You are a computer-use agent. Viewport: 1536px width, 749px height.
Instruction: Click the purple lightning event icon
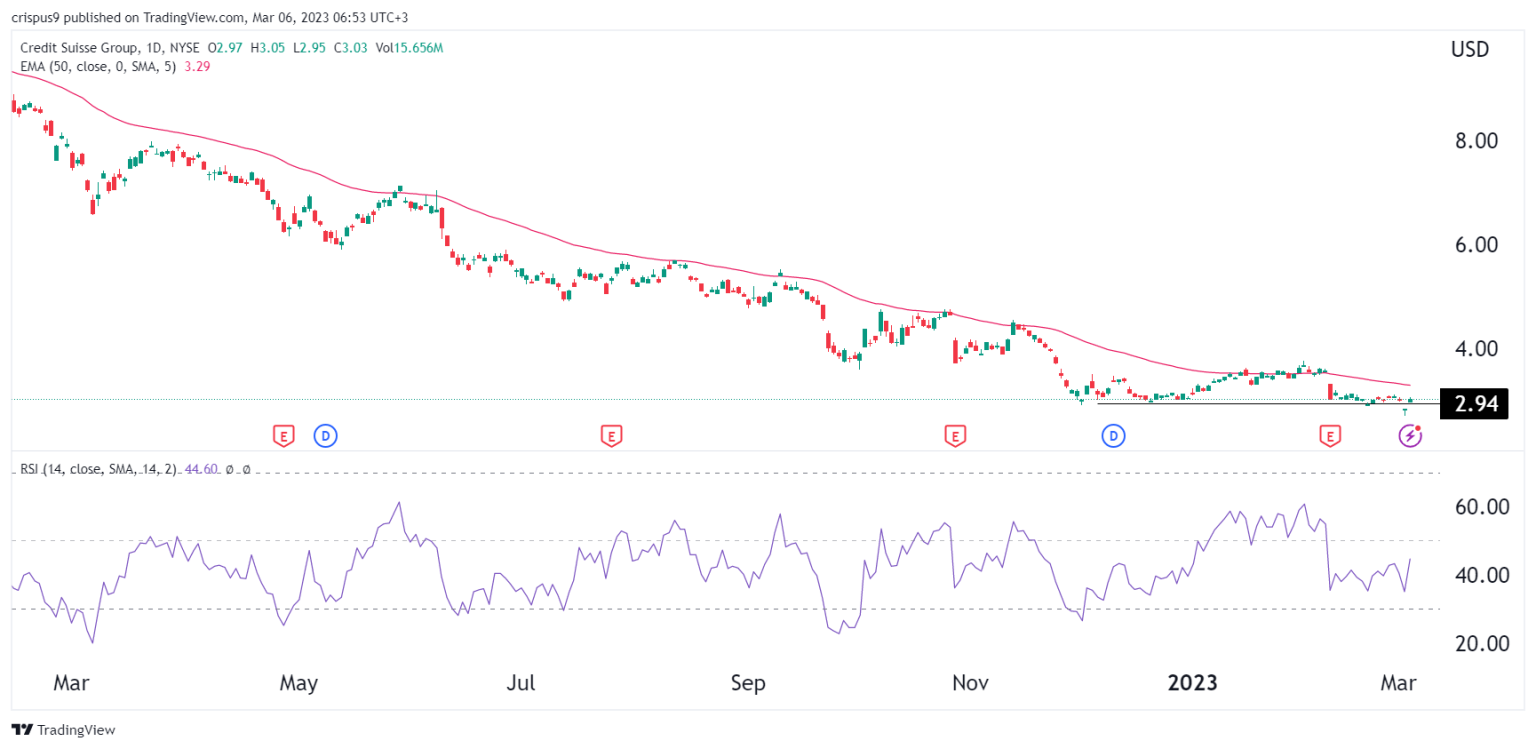1410,435
